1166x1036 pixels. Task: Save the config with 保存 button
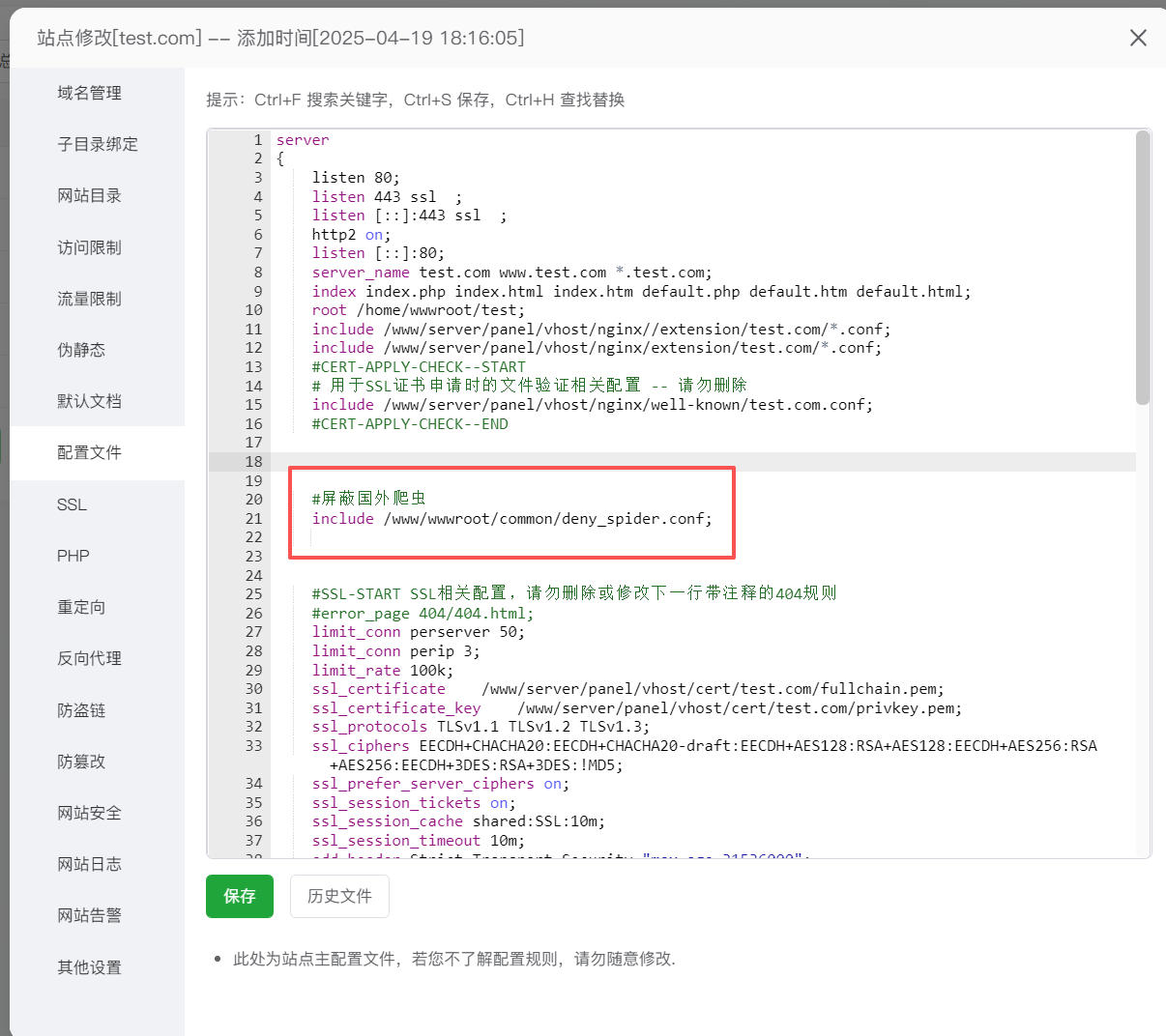240,896
